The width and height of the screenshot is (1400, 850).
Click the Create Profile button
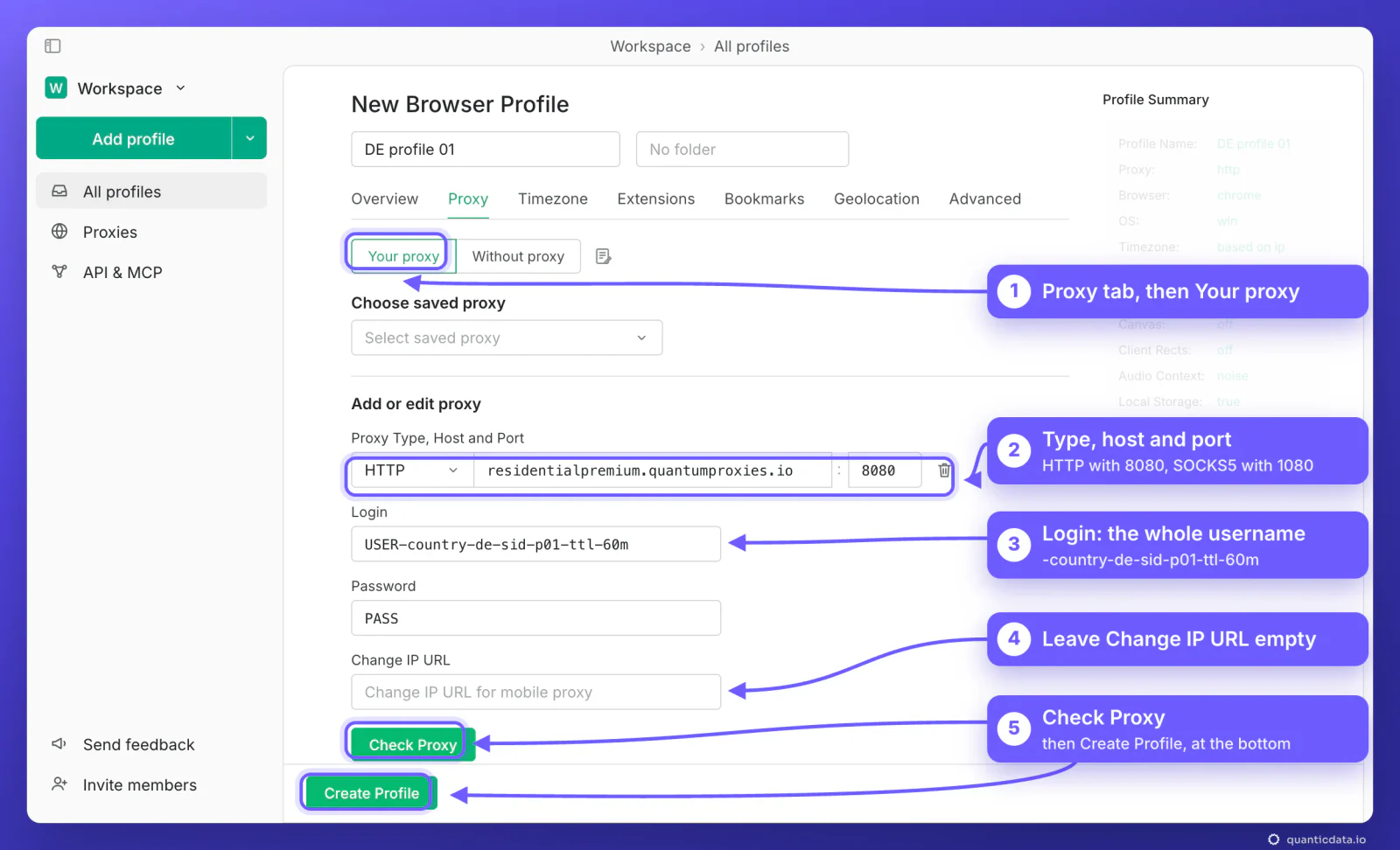(x=372, y=793)
